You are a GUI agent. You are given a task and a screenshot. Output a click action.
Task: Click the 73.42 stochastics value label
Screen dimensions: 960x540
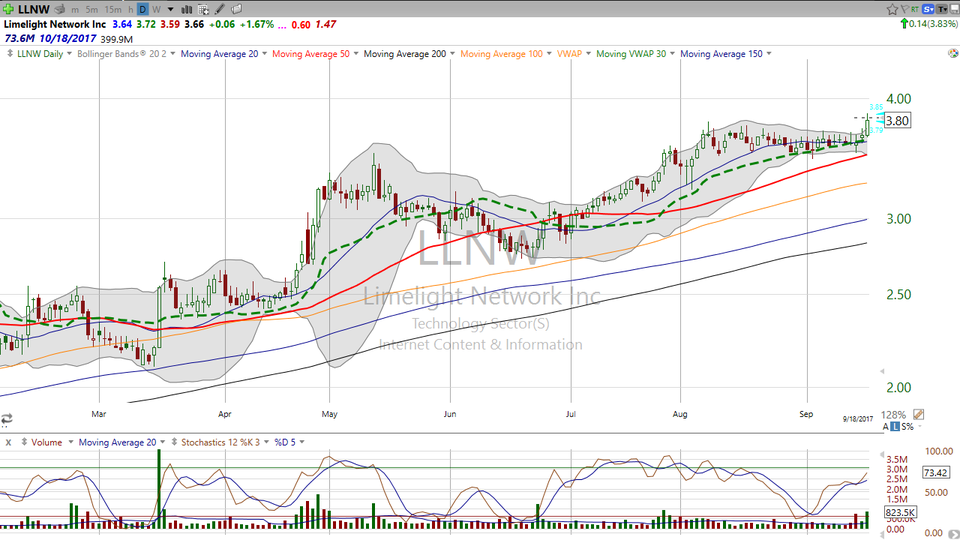[x=936, y=473]
